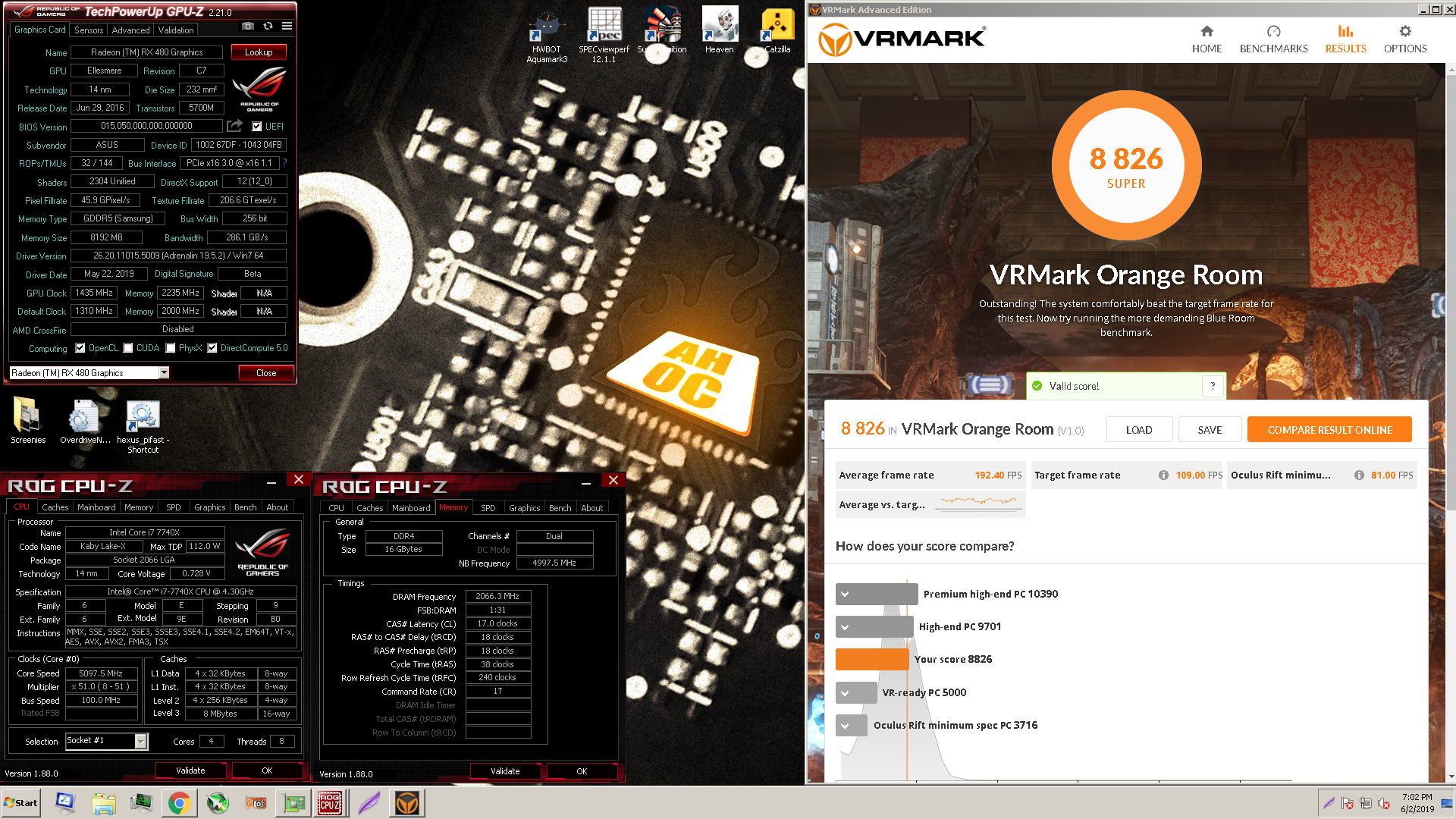
Task: Open Caches tab in left CPU-Z window
Action: (55, 507)
